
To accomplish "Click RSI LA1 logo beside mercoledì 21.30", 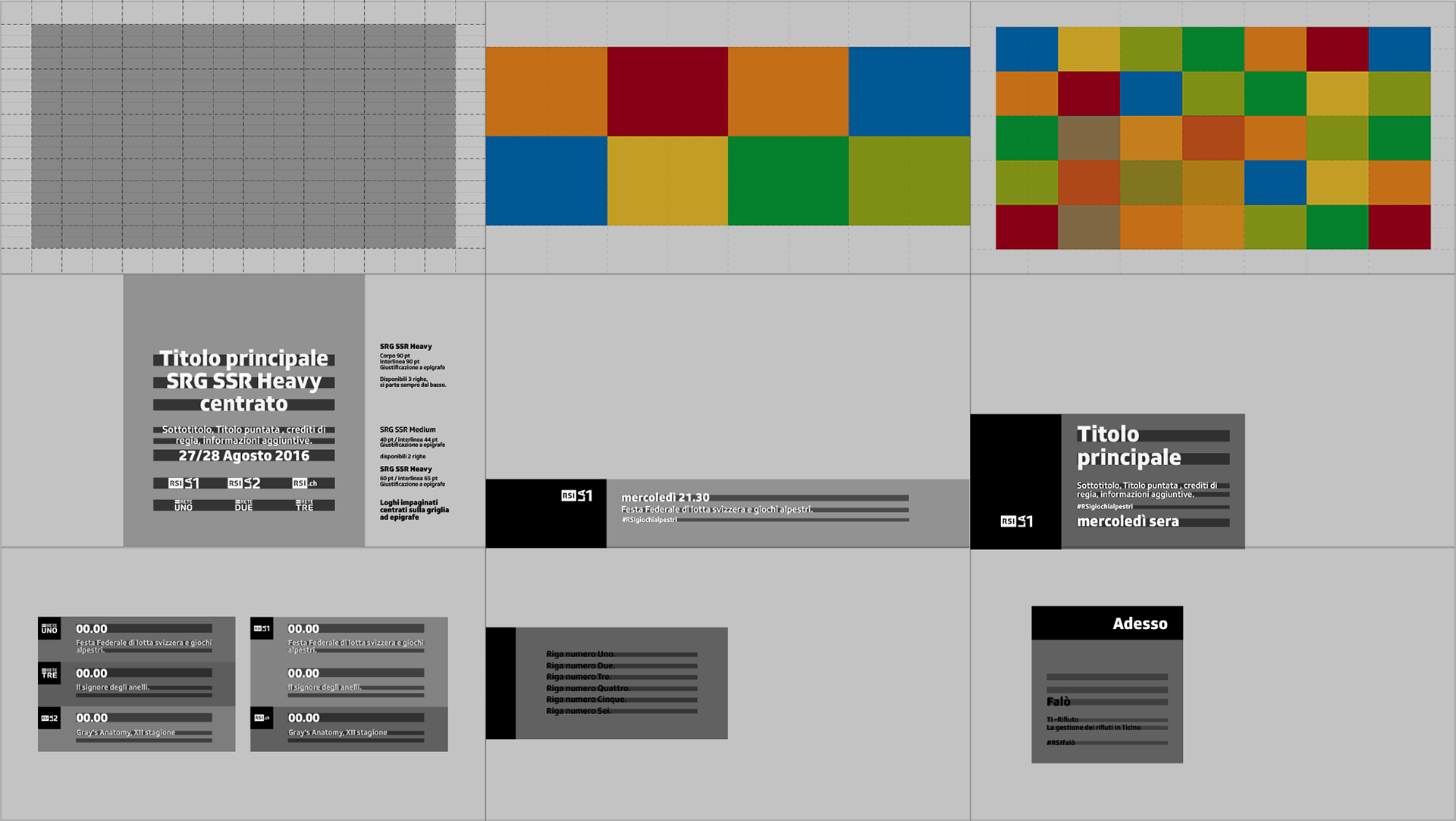I will click(x=577, y=495).
